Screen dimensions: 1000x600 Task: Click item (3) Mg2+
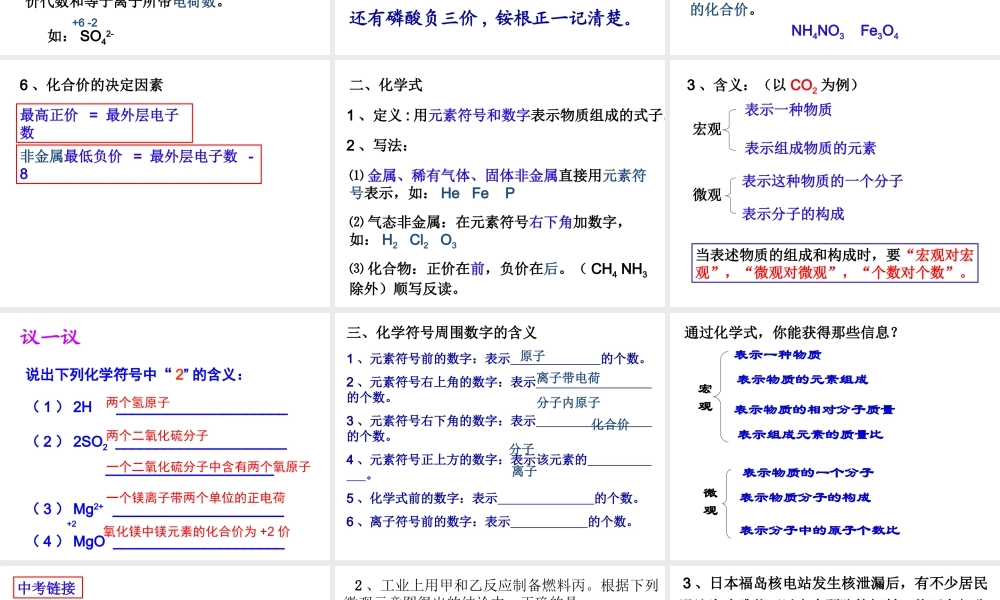pos(68,509)
